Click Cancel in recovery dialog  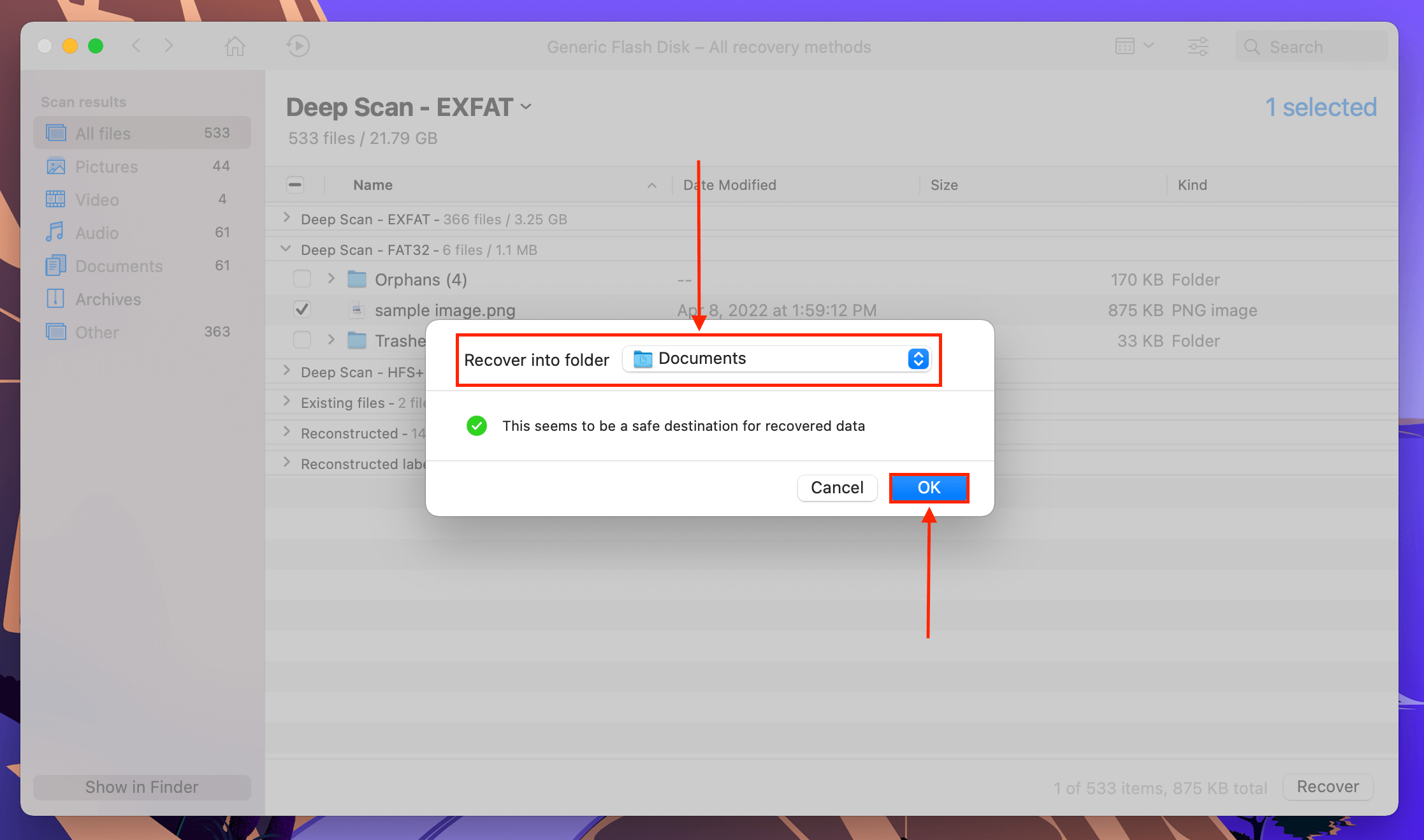(837, 488)
